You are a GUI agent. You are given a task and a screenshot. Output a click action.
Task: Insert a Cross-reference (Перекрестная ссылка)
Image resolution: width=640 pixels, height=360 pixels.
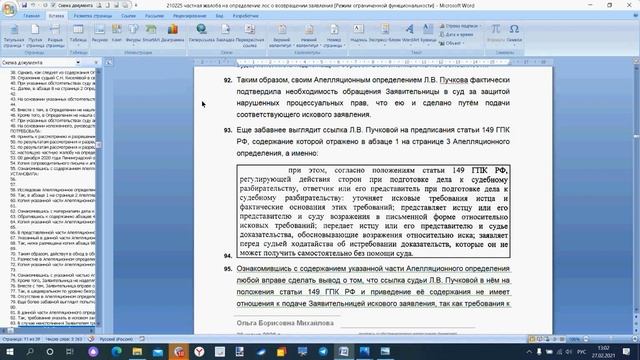250,36
